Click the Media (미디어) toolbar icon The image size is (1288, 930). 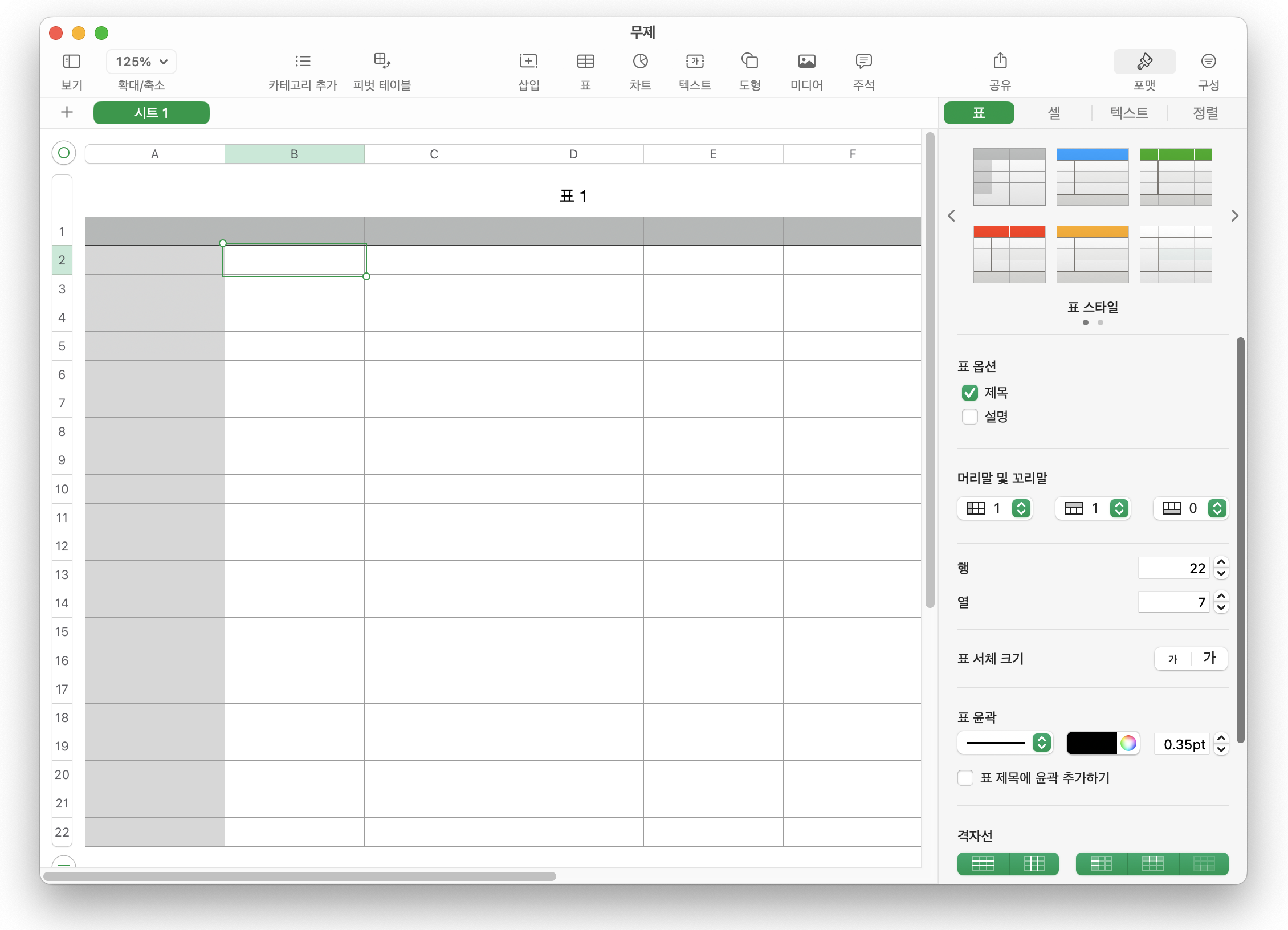click(806, 61)
